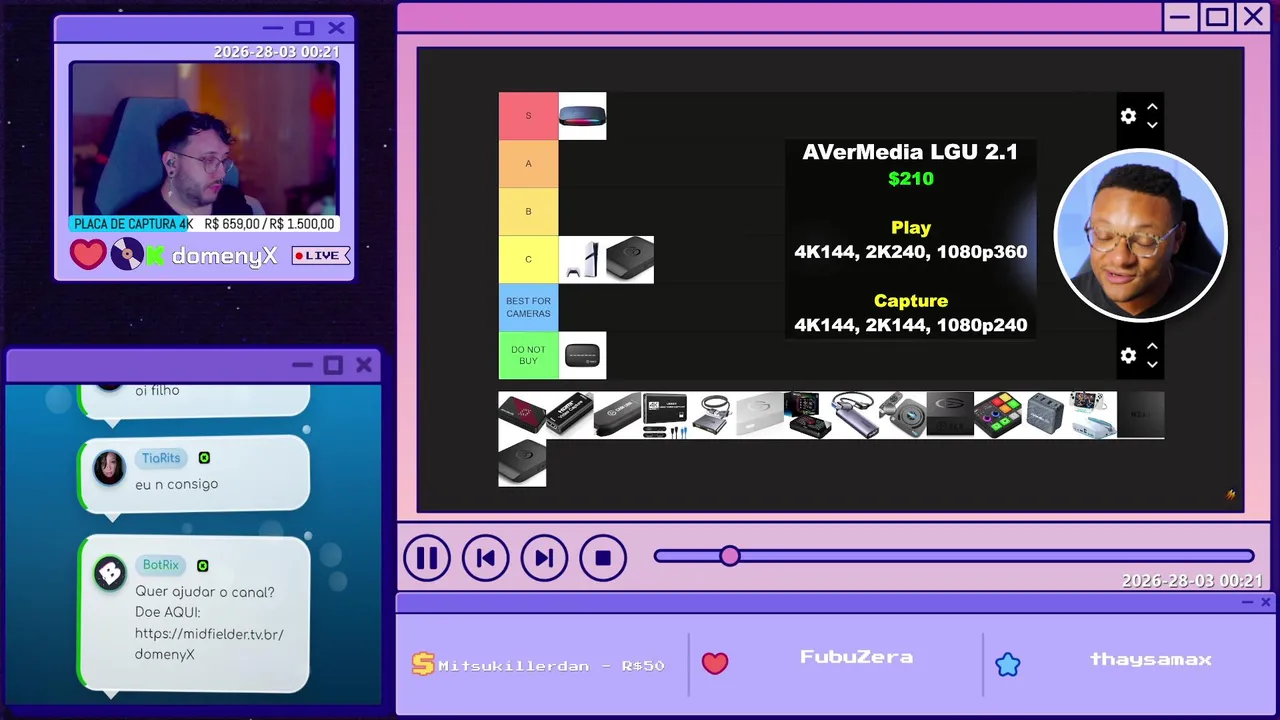Viewport: 1280px width, 720px height.
Task: Click BotRix bot avatar in chat
Action: (x=109, y=573)
